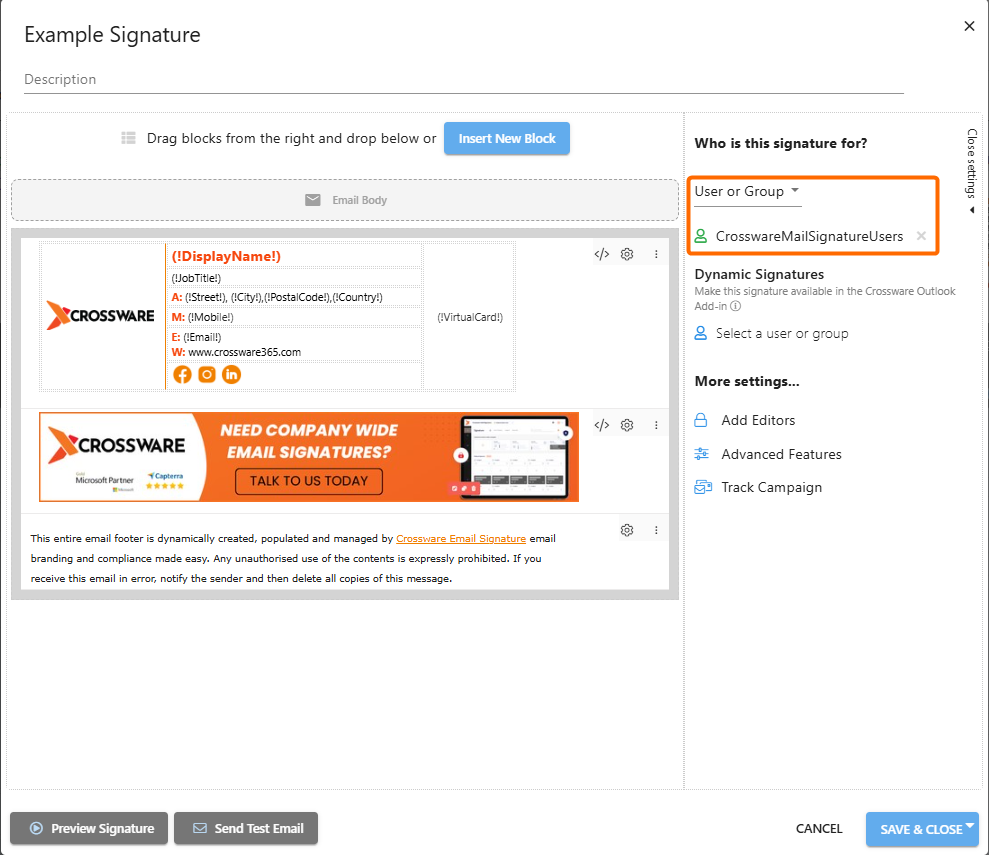Open HTML code editor for signature block

601,254
